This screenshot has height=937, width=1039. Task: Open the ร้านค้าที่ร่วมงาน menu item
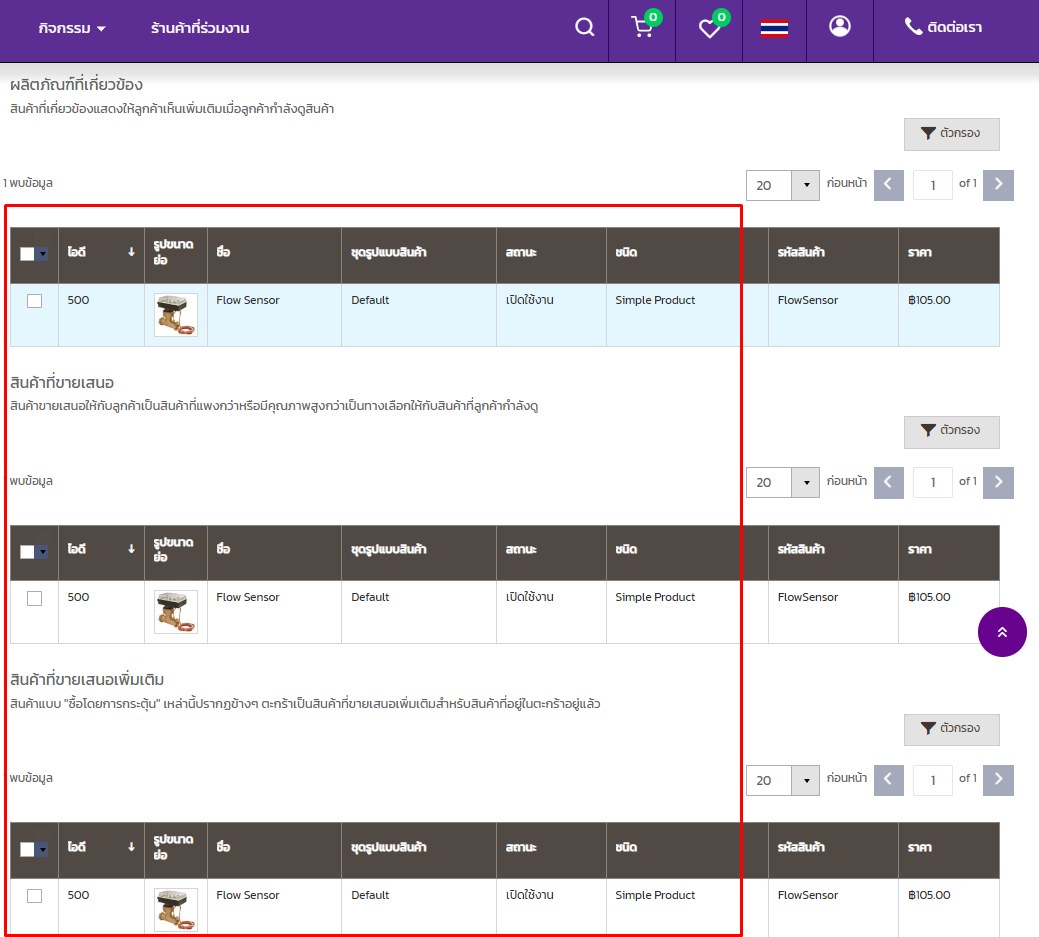[200, 28]
